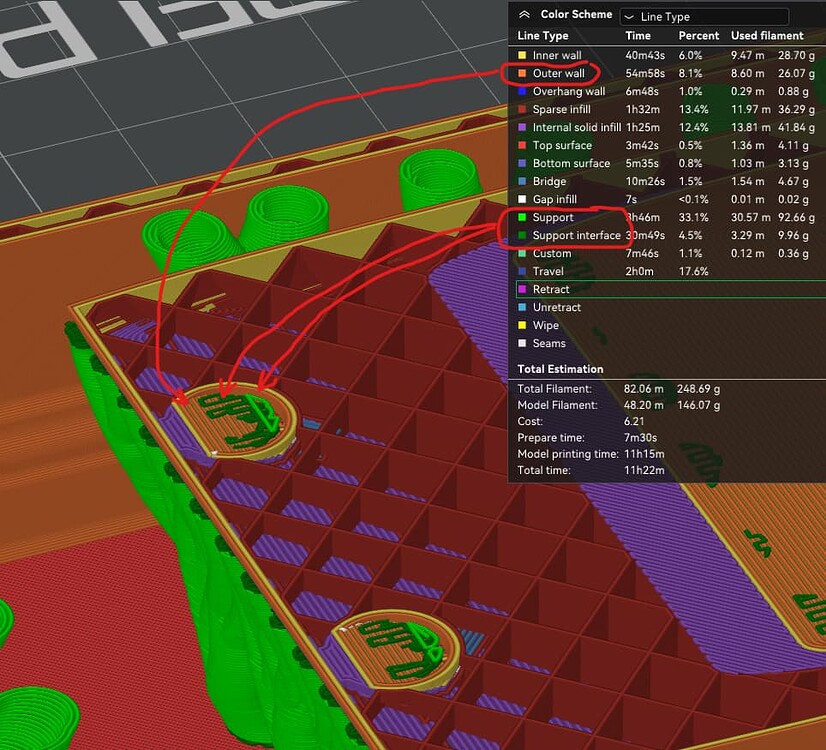
Task: Click Total time value 11h22m
Action: [644, 471]
